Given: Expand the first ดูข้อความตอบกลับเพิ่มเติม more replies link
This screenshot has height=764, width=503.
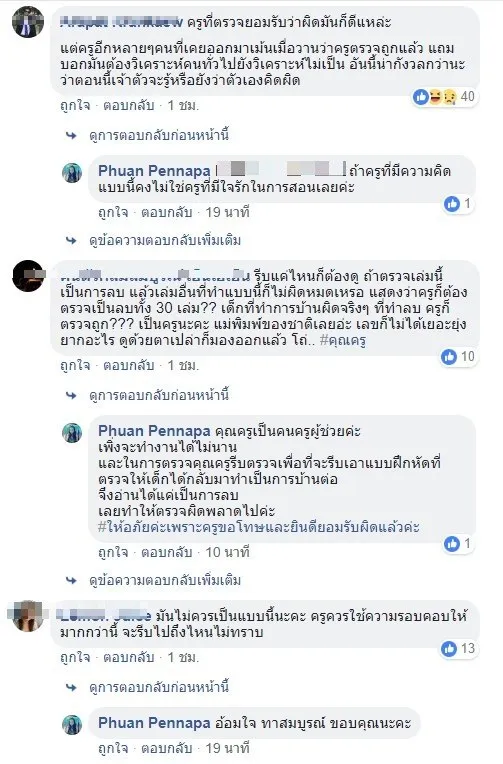Looking at the screenshot, I should pyautogui.click(x=165, y=240).
